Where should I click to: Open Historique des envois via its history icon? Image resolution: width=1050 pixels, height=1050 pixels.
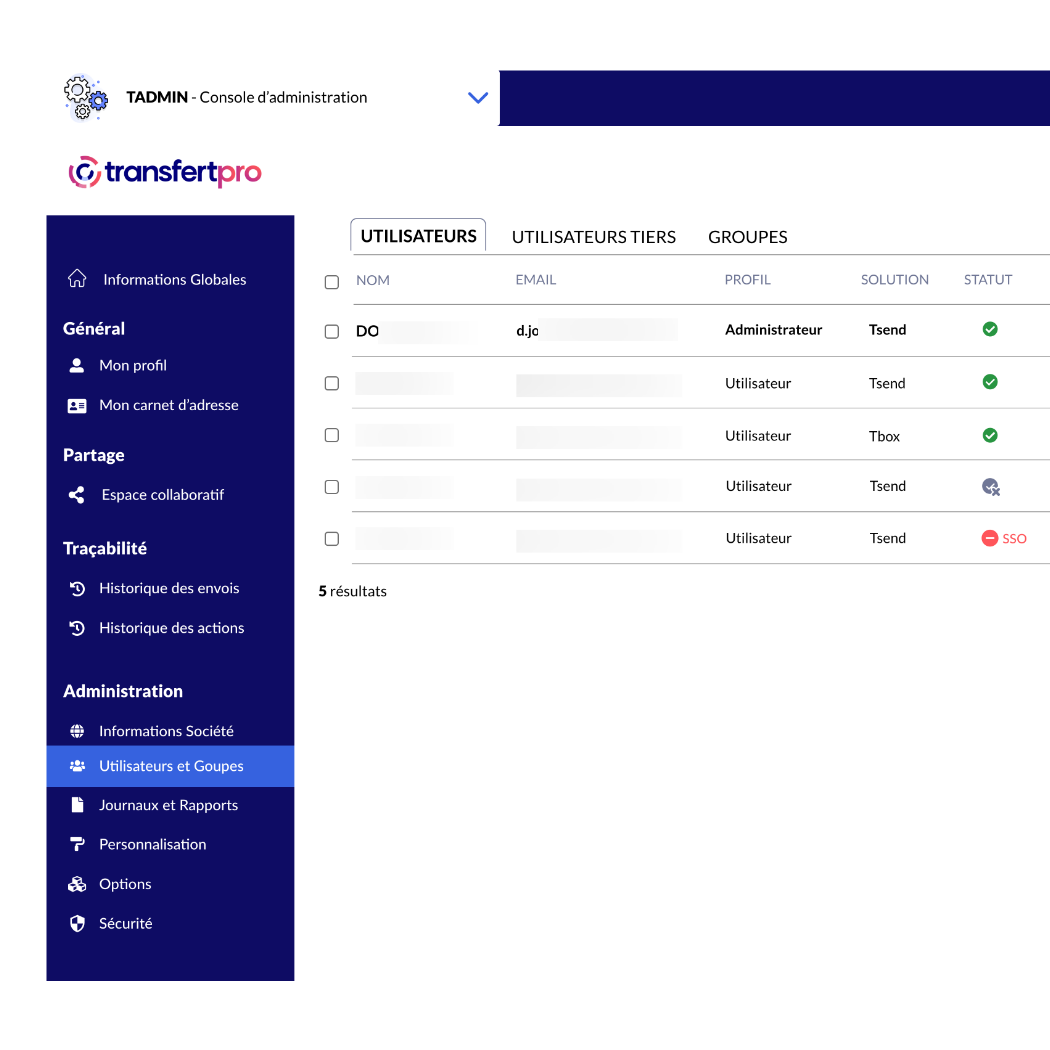point(77,588)
